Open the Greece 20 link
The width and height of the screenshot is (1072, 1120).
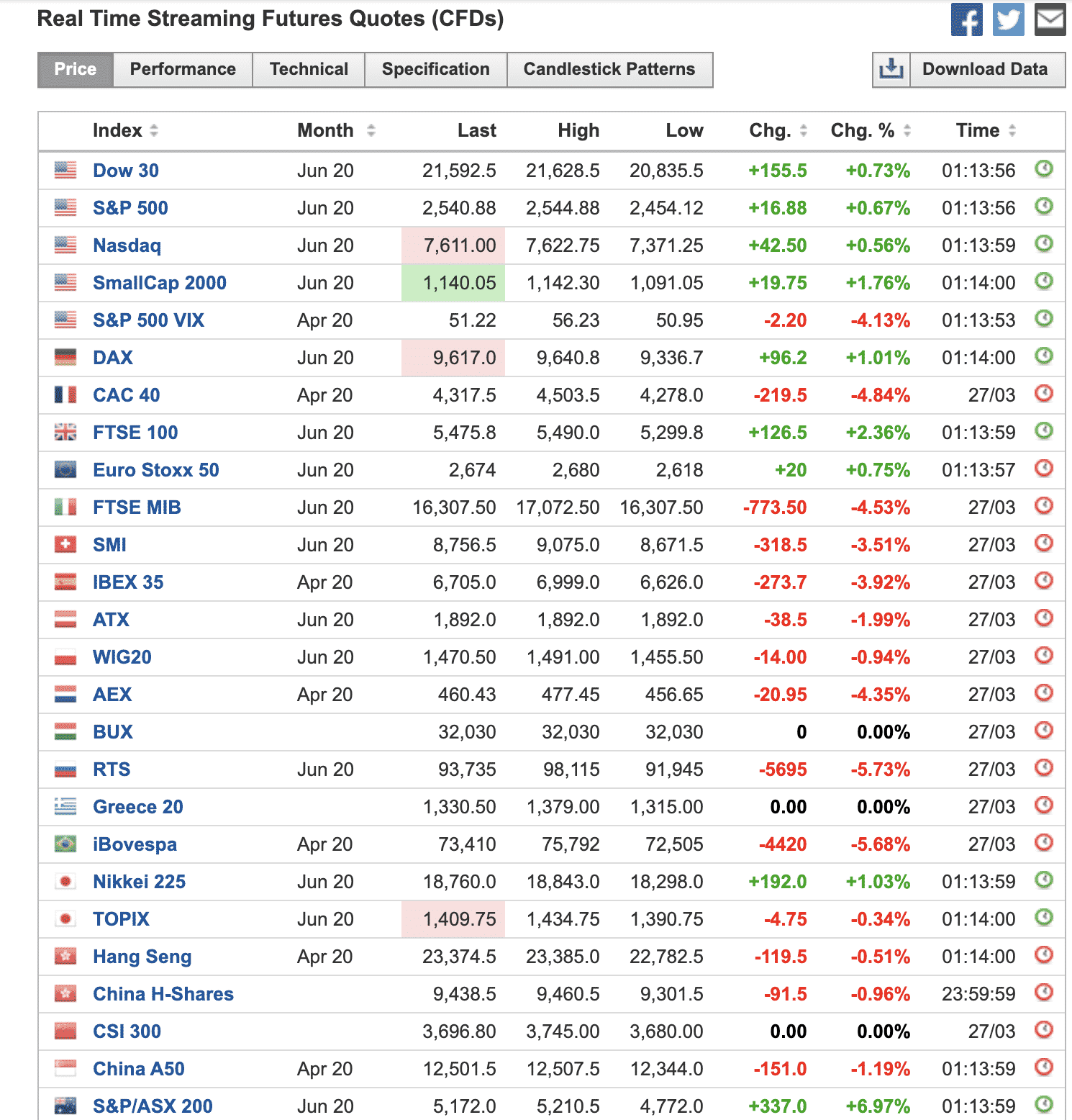pos(138,807)
